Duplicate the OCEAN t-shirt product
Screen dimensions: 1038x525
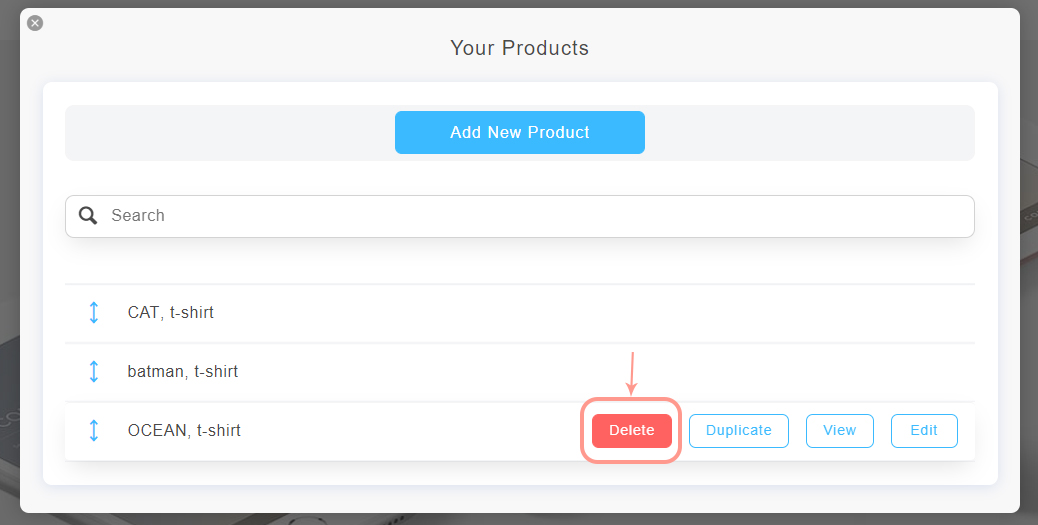[x=738, y=430]
